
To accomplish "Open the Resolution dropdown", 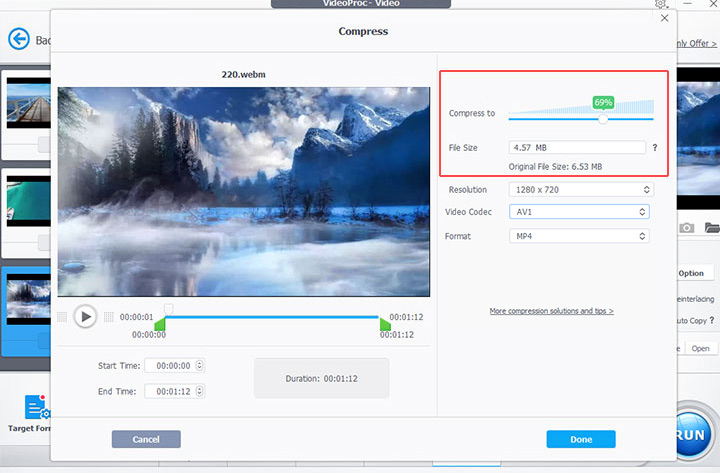I will pyautogui.click(x=581, y=190).
